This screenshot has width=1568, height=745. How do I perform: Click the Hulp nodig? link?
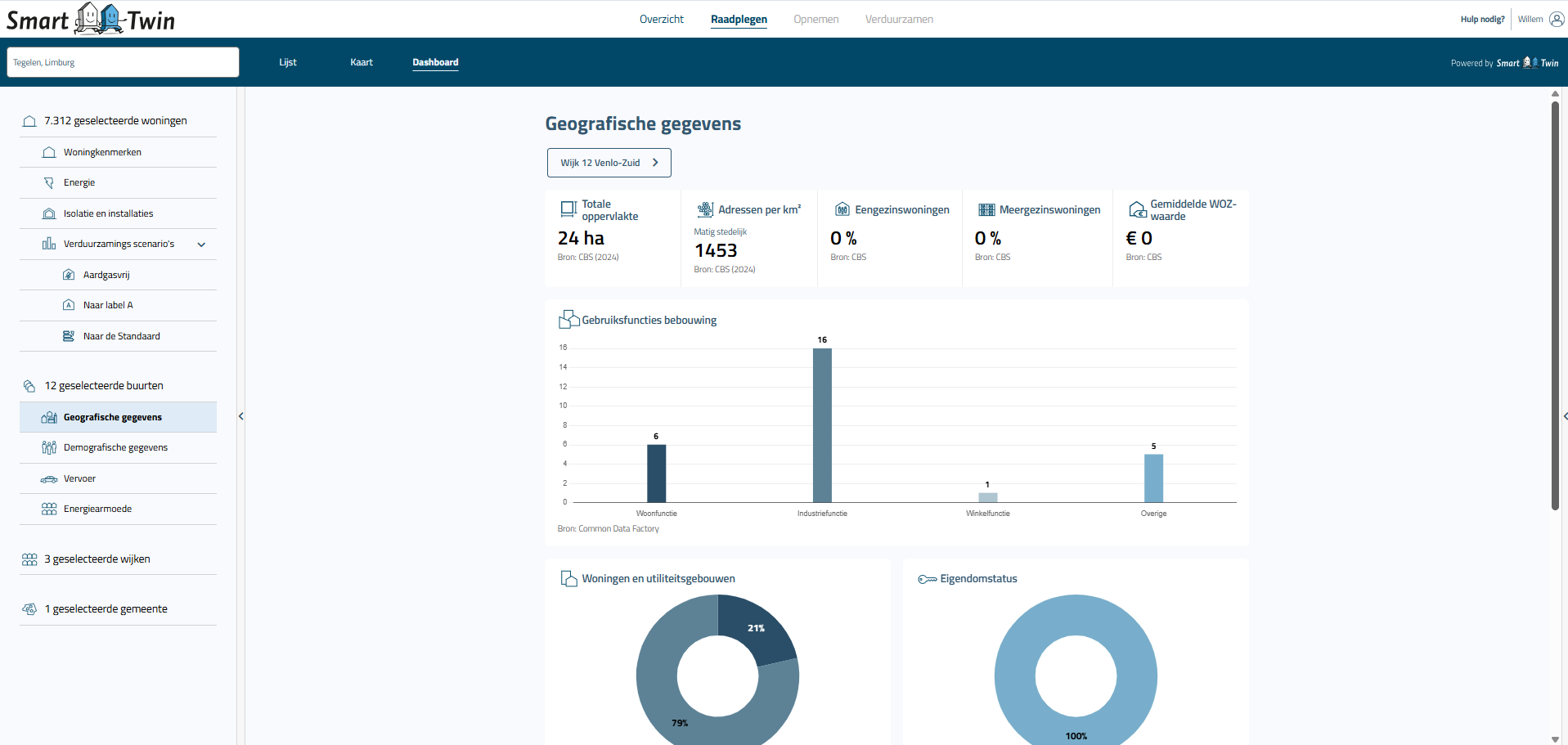[1481, 19]
